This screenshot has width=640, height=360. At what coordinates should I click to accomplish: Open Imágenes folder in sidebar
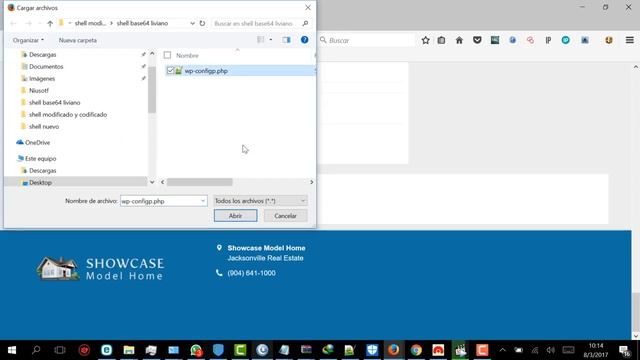tap(42, 79)
